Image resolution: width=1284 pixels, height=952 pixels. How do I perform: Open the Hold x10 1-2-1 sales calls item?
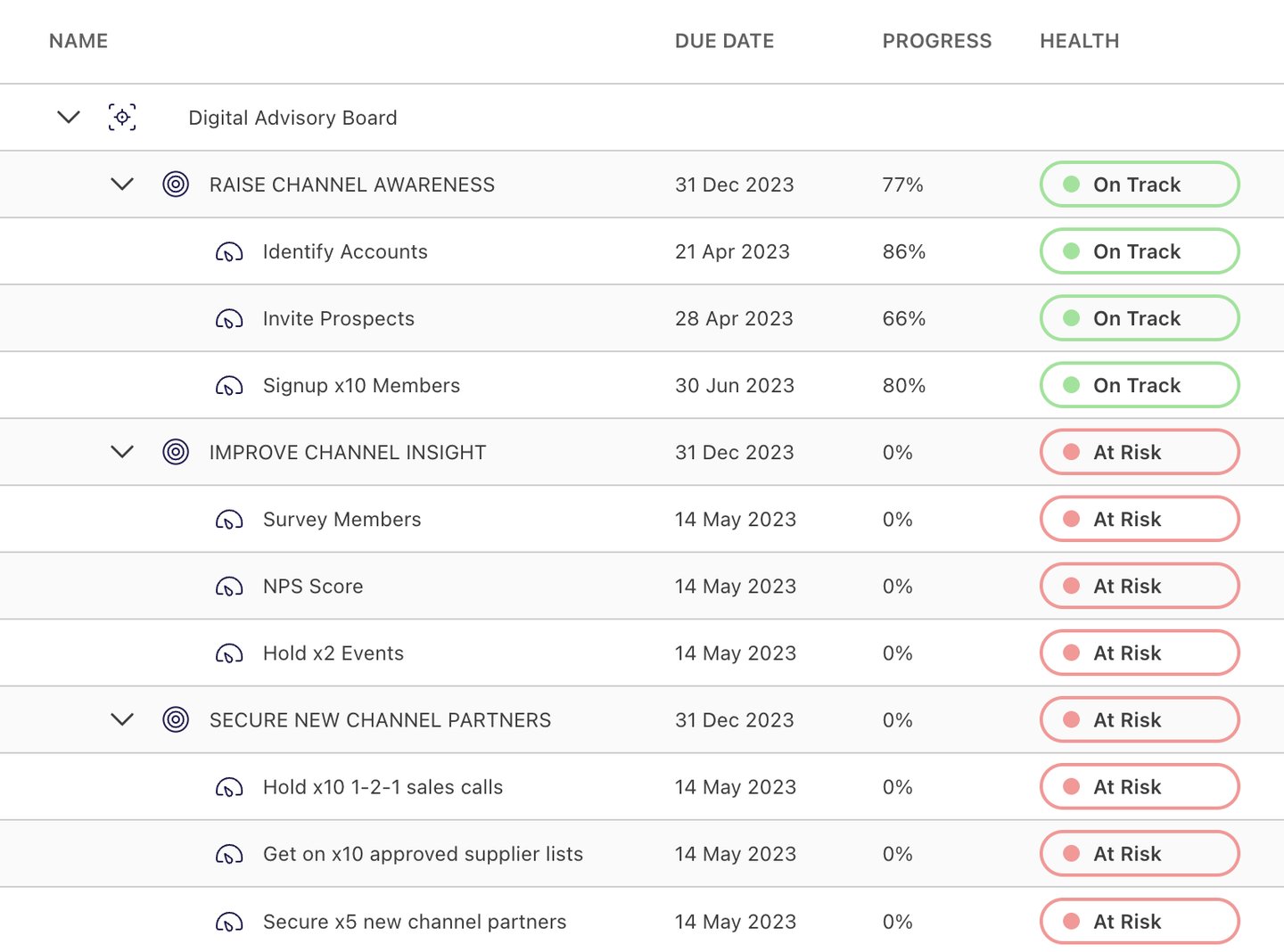[x=383, y=786]
